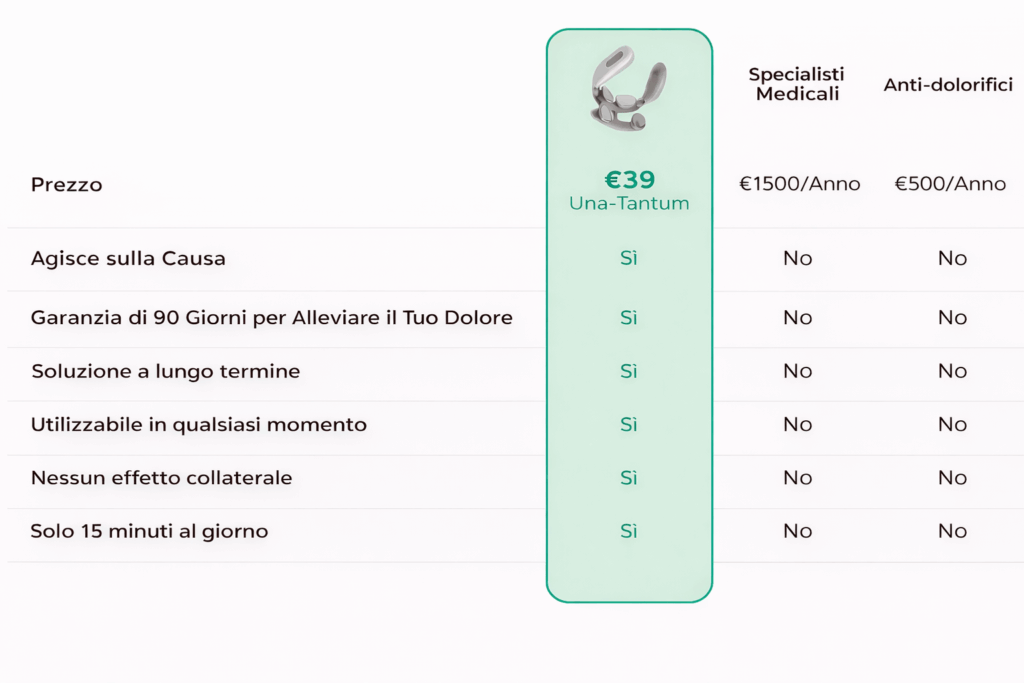This screenshot has width=1024, height=683.
Task: Select the Una-Tantum label
Action: 629,203
